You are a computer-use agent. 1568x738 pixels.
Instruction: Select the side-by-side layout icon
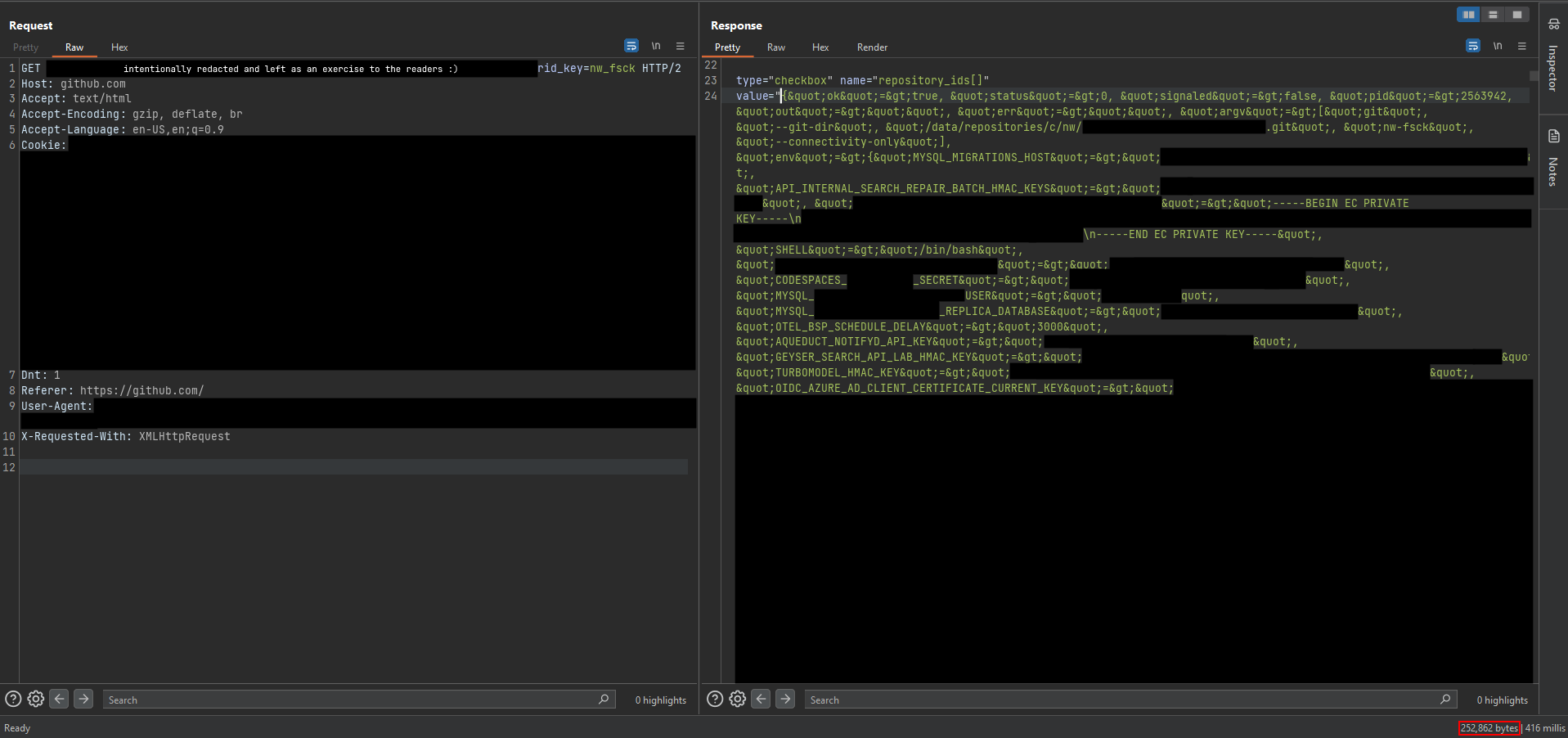coord(1468,15)
